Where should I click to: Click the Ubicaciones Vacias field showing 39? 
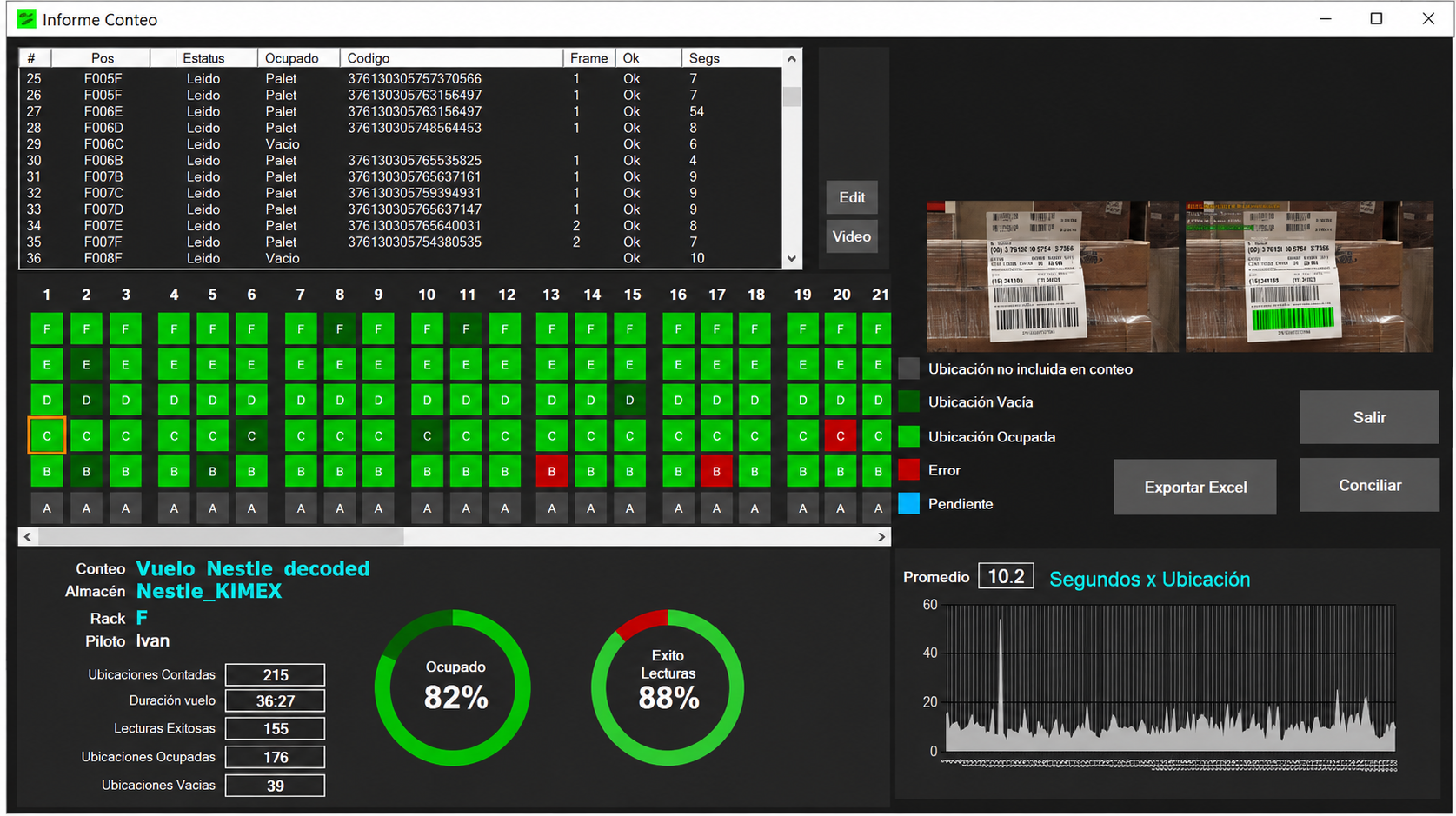point(275,786)
